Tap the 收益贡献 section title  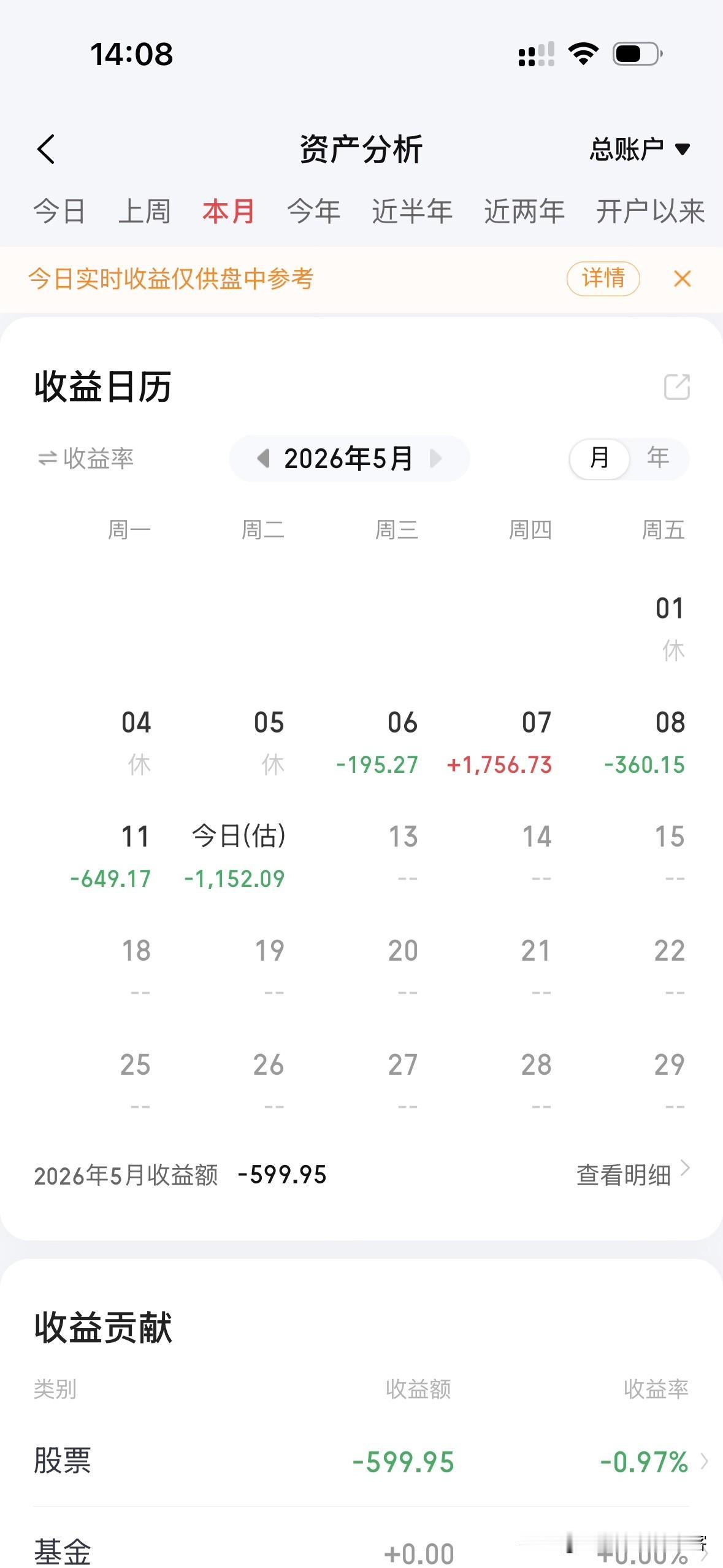tap(103, 1328)
